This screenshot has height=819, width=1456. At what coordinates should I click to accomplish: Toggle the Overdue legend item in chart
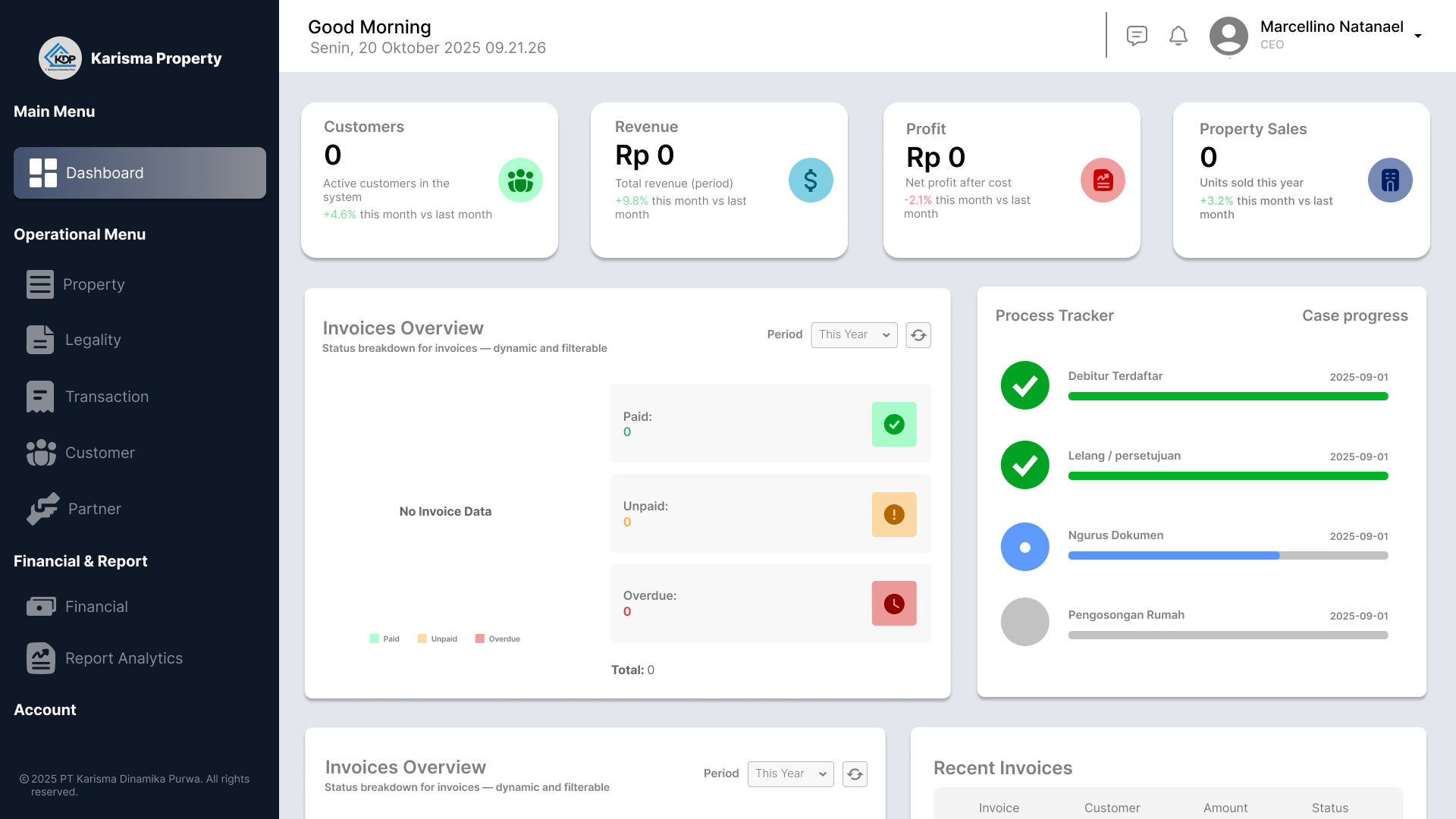point(497,639)
